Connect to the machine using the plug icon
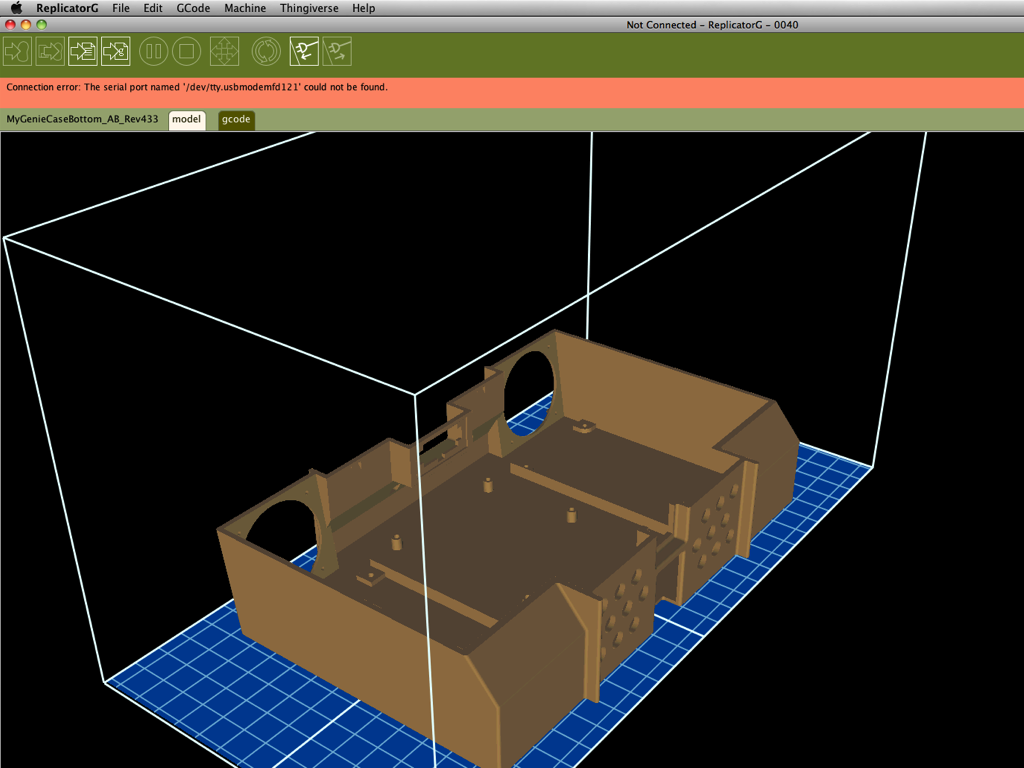Screen dimensions: 1024x768 click(304, 51)
